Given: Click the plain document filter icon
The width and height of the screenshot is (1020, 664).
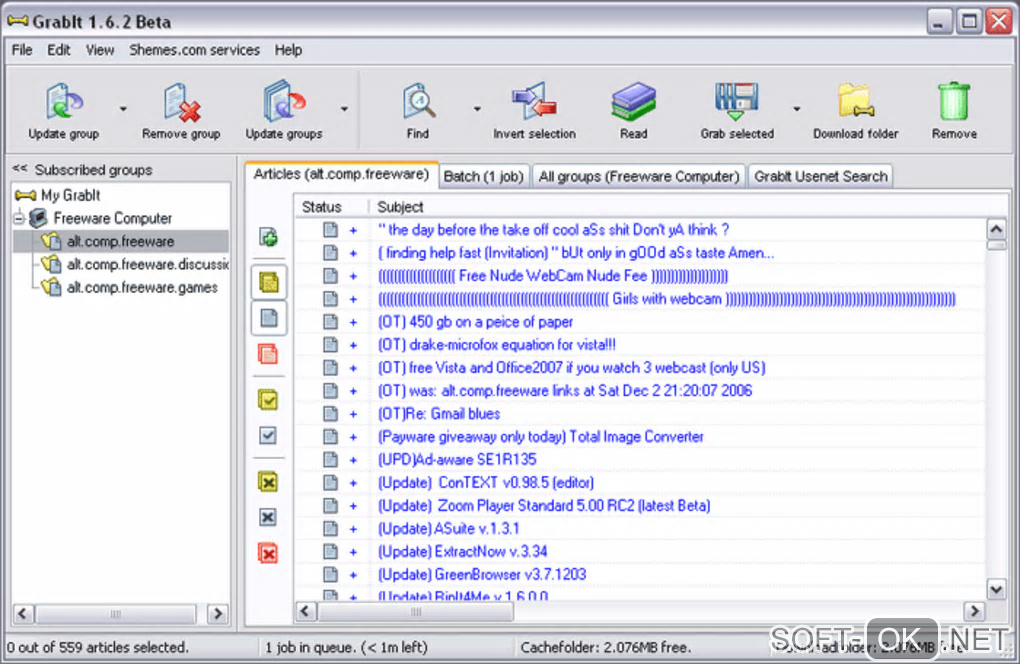Looking at the screenshot, I should 269,318.
